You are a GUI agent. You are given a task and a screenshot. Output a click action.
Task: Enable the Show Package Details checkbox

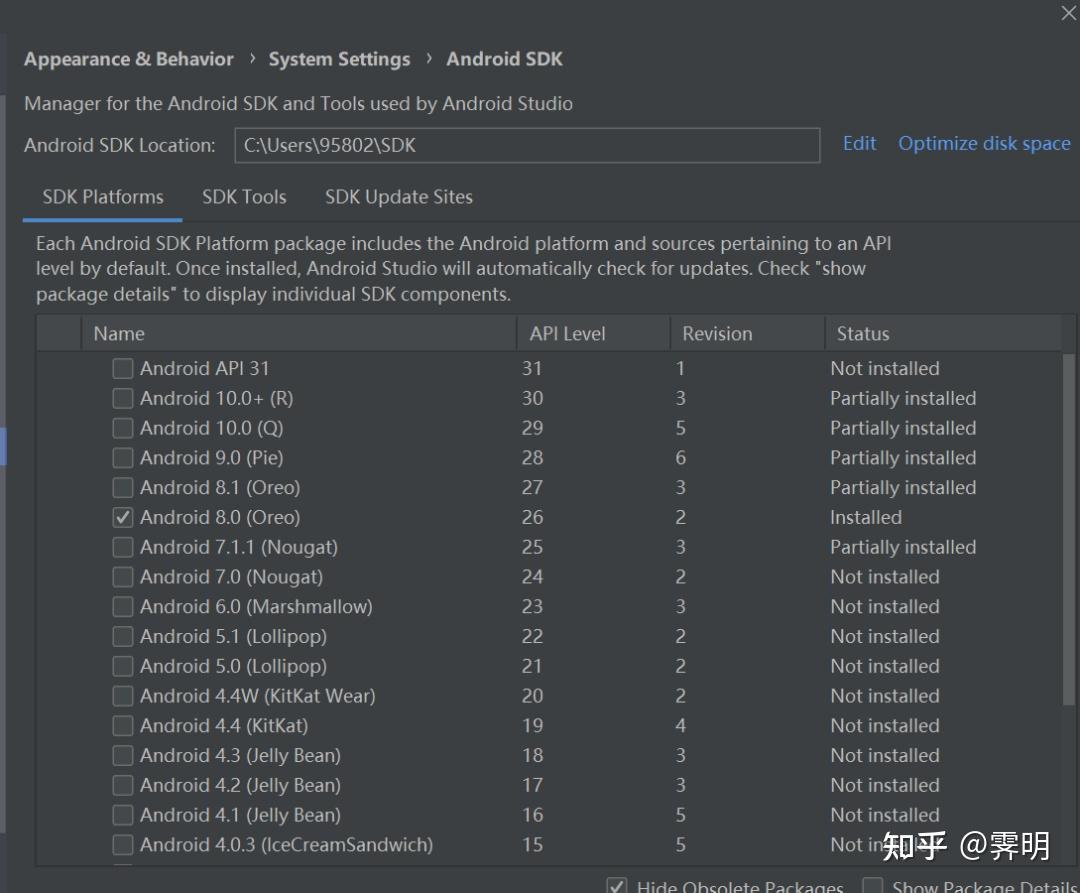[x=873, y=885]
